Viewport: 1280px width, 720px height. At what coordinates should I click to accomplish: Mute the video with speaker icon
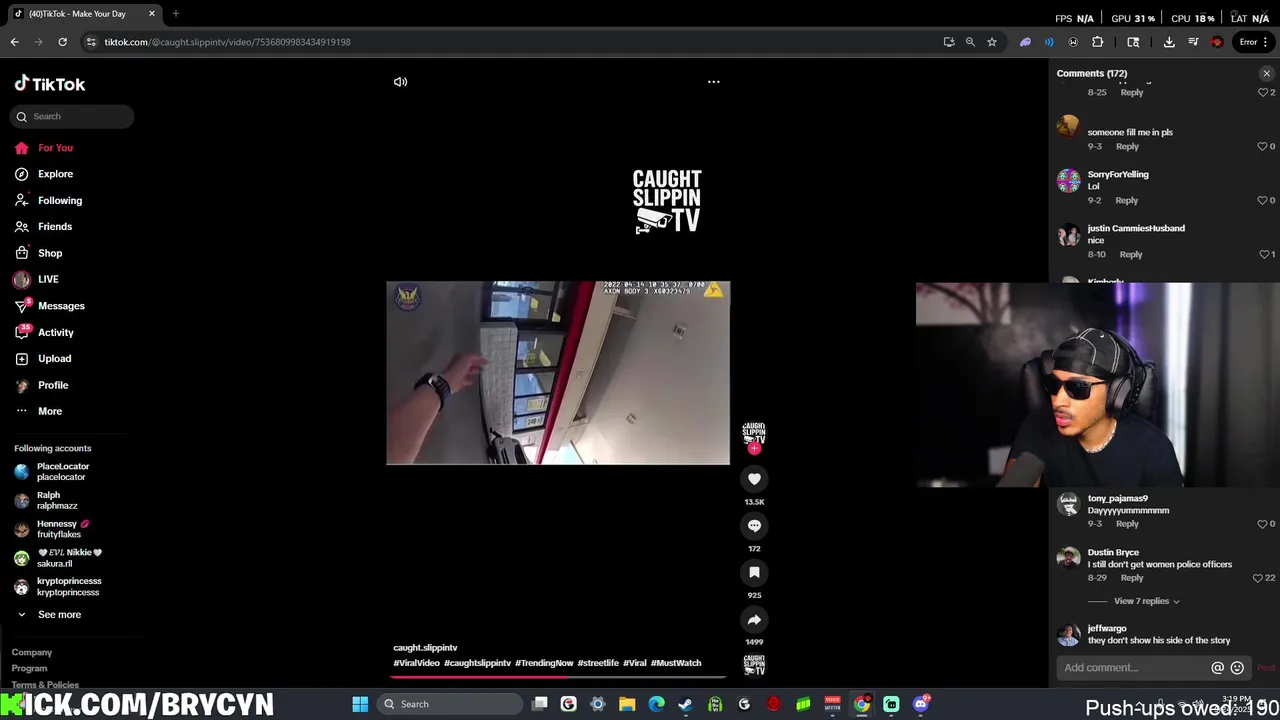(x=400, y=82)
